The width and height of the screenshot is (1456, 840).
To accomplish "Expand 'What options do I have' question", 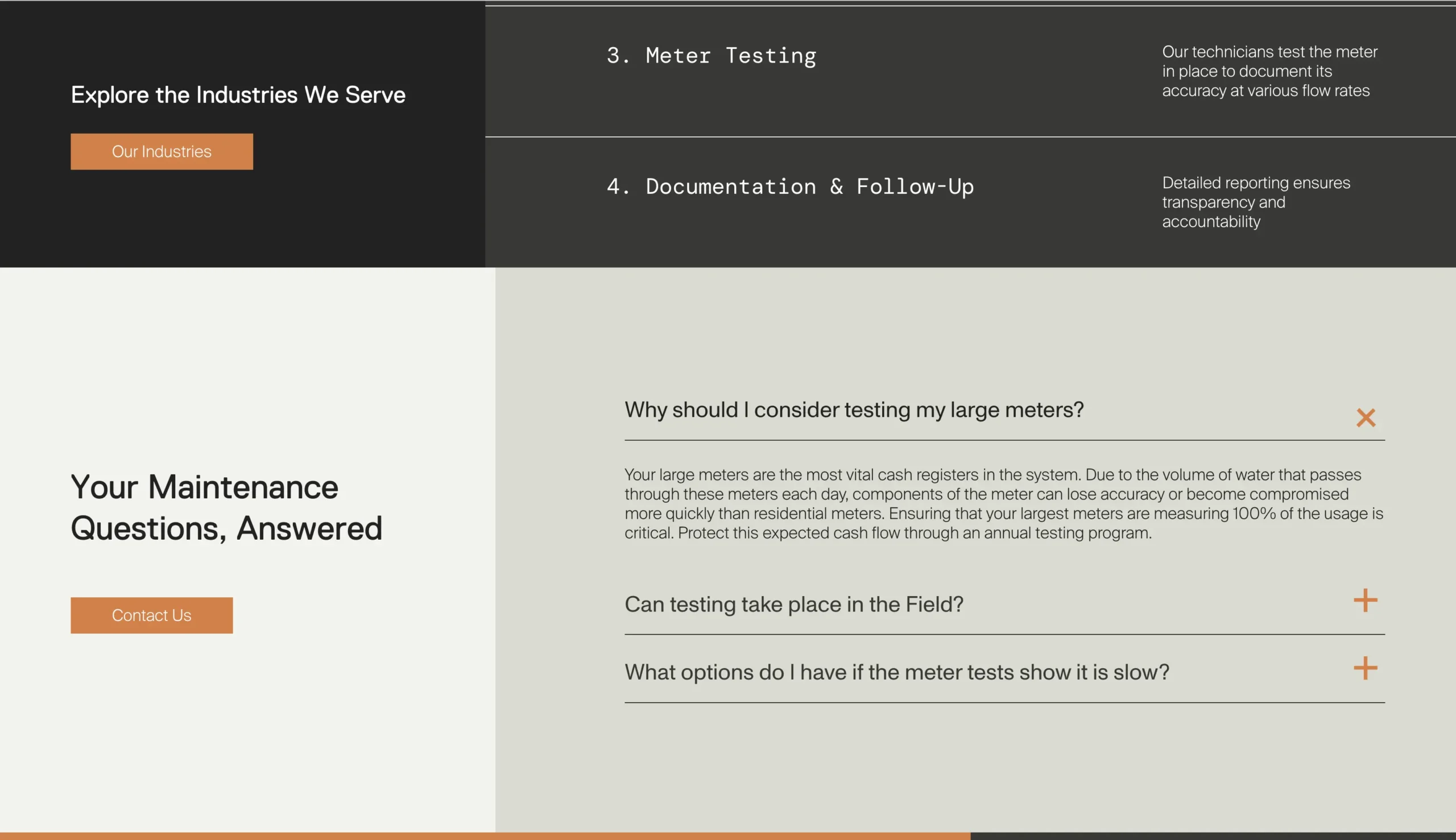I will pos(896,672).
